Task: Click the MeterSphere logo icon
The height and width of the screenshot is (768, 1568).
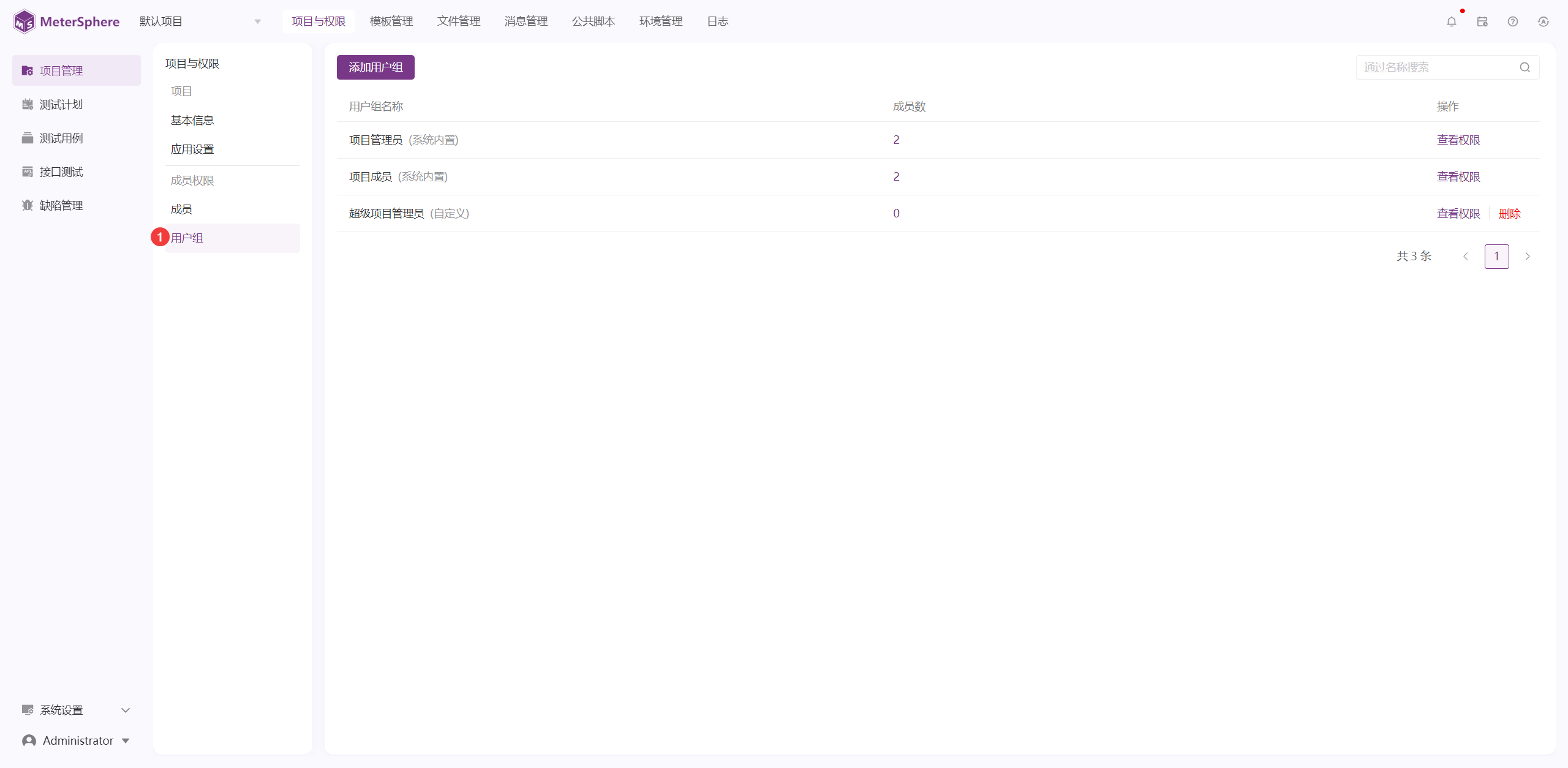Action: pos(24,21)
